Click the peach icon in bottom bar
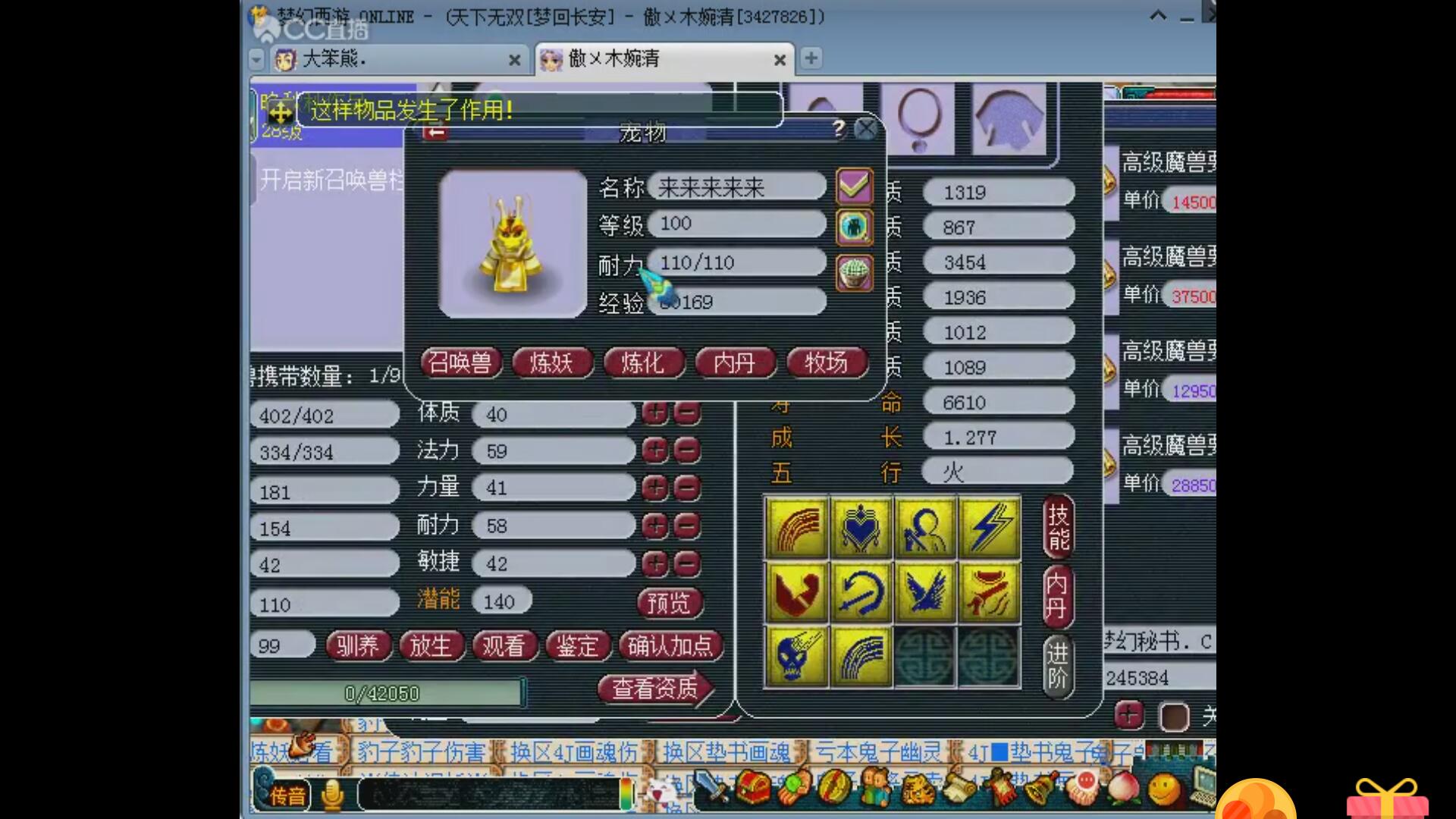Screen dimensions: 1456x819 pyautogui.click(x=1124, y=789)
